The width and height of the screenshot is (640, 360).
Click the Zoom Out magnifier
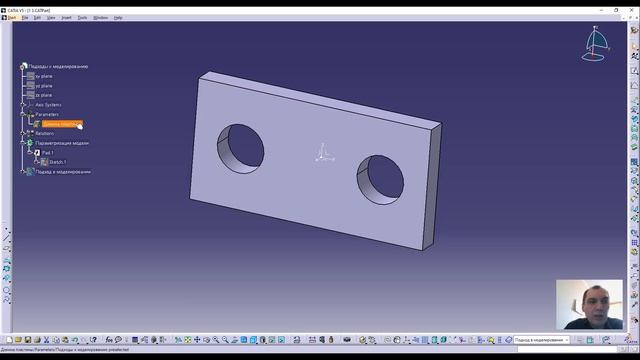coord(225,340)
